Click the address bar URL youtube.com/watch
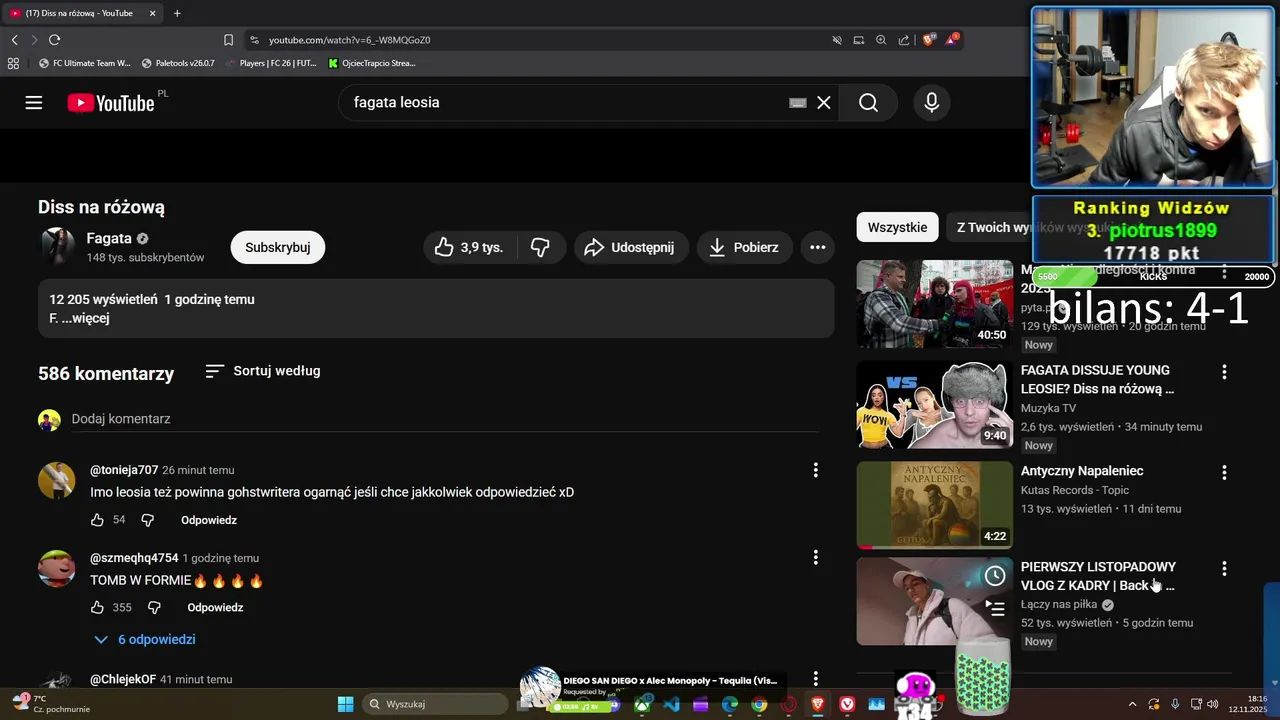Viewport: 1280px width, 720px height. click(x=349, y=40)
